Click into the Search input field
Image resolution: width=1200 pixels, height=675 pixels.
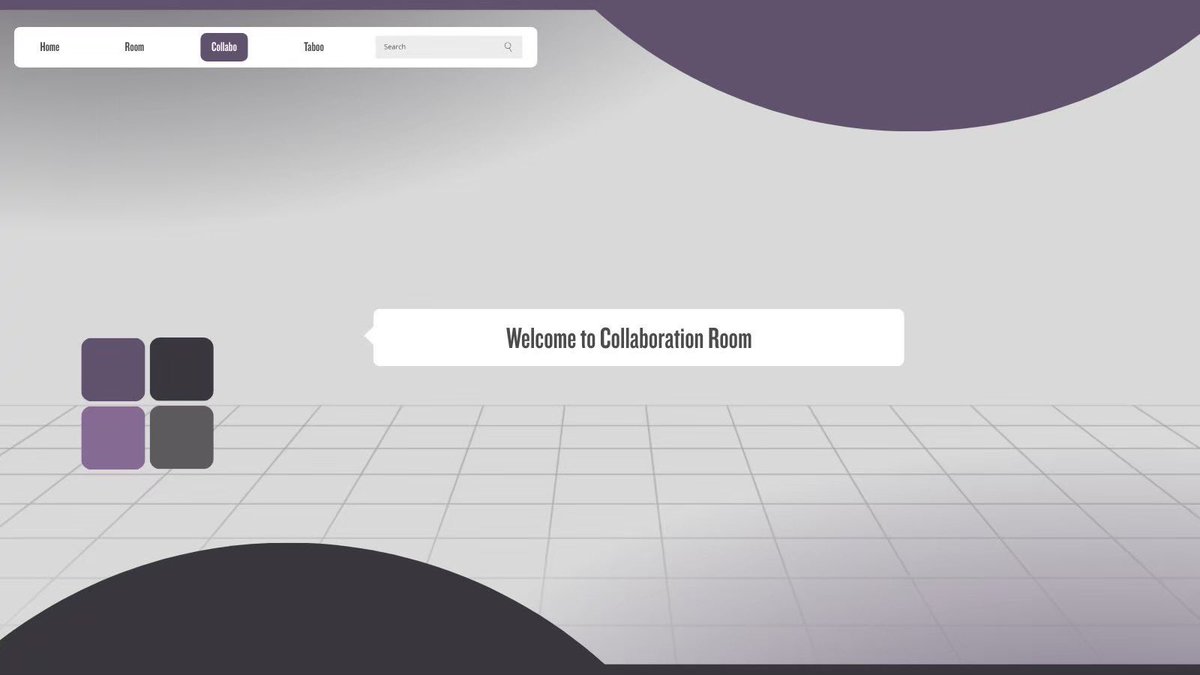449,47
